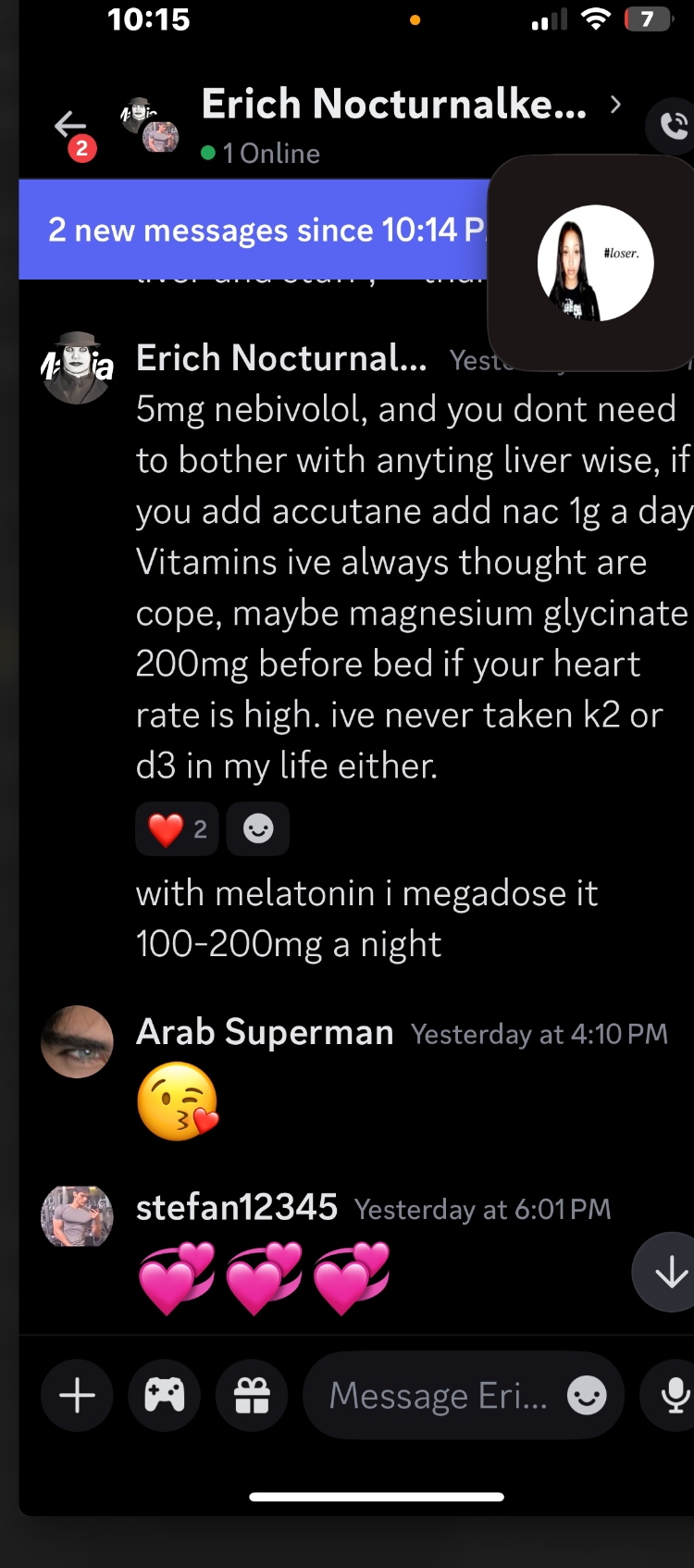Tap the microphone voice message button
694x1568 pixels.
coord(675,1395)
